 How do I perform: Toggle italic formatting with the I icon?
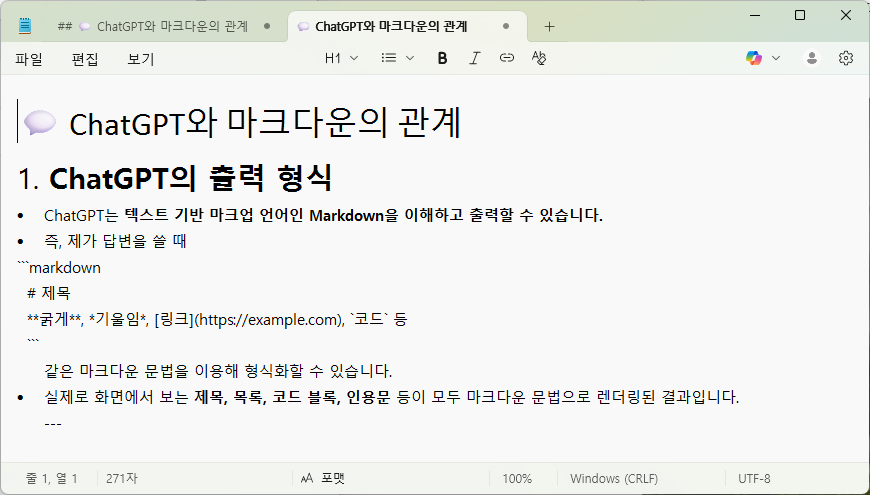[x=474, y=58]
